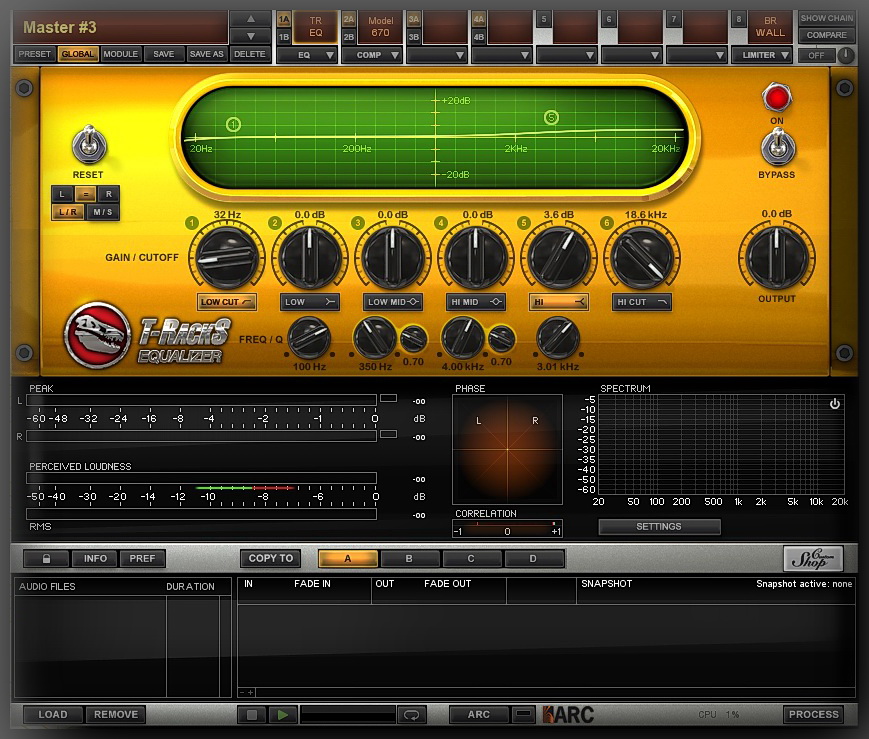This screenshot has height=739, width=869.
Task: Select the TR EQ module slot
Action: click(x=315, y=27)
